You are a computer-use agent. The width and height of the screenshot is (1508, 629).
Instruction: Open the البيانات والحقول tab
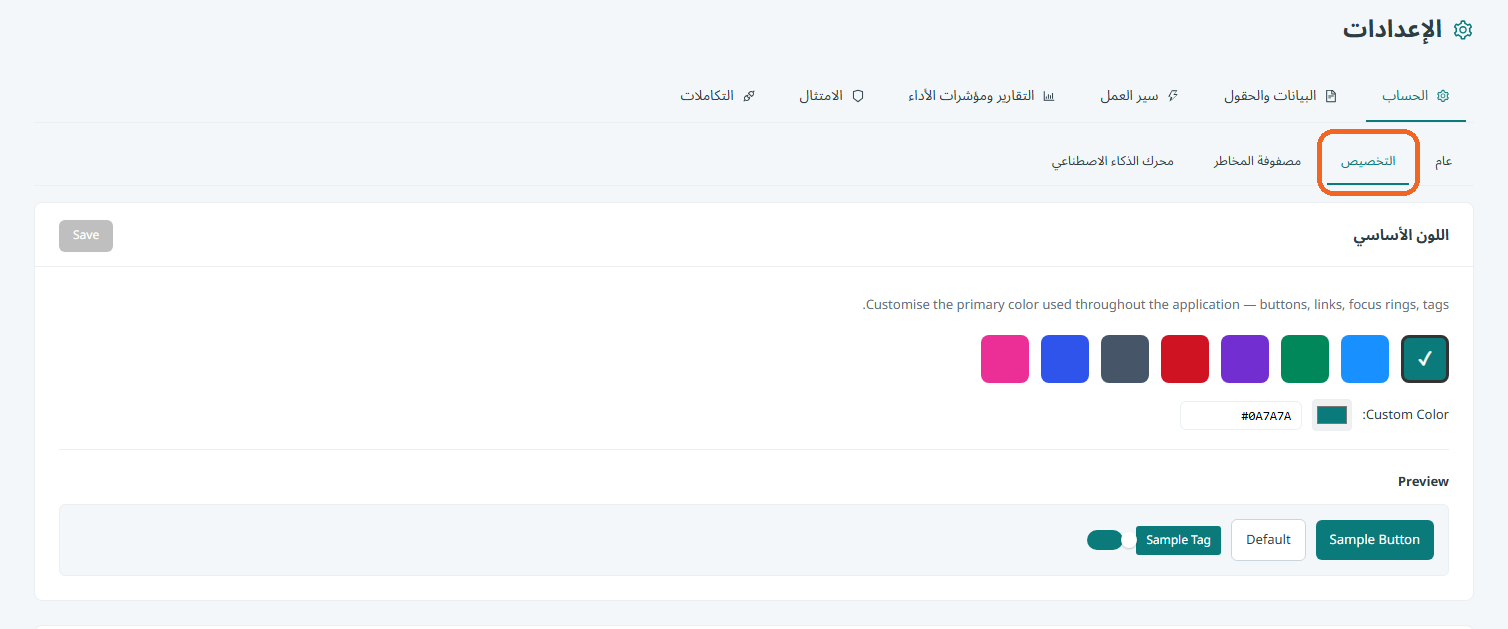click(1280, 96)
